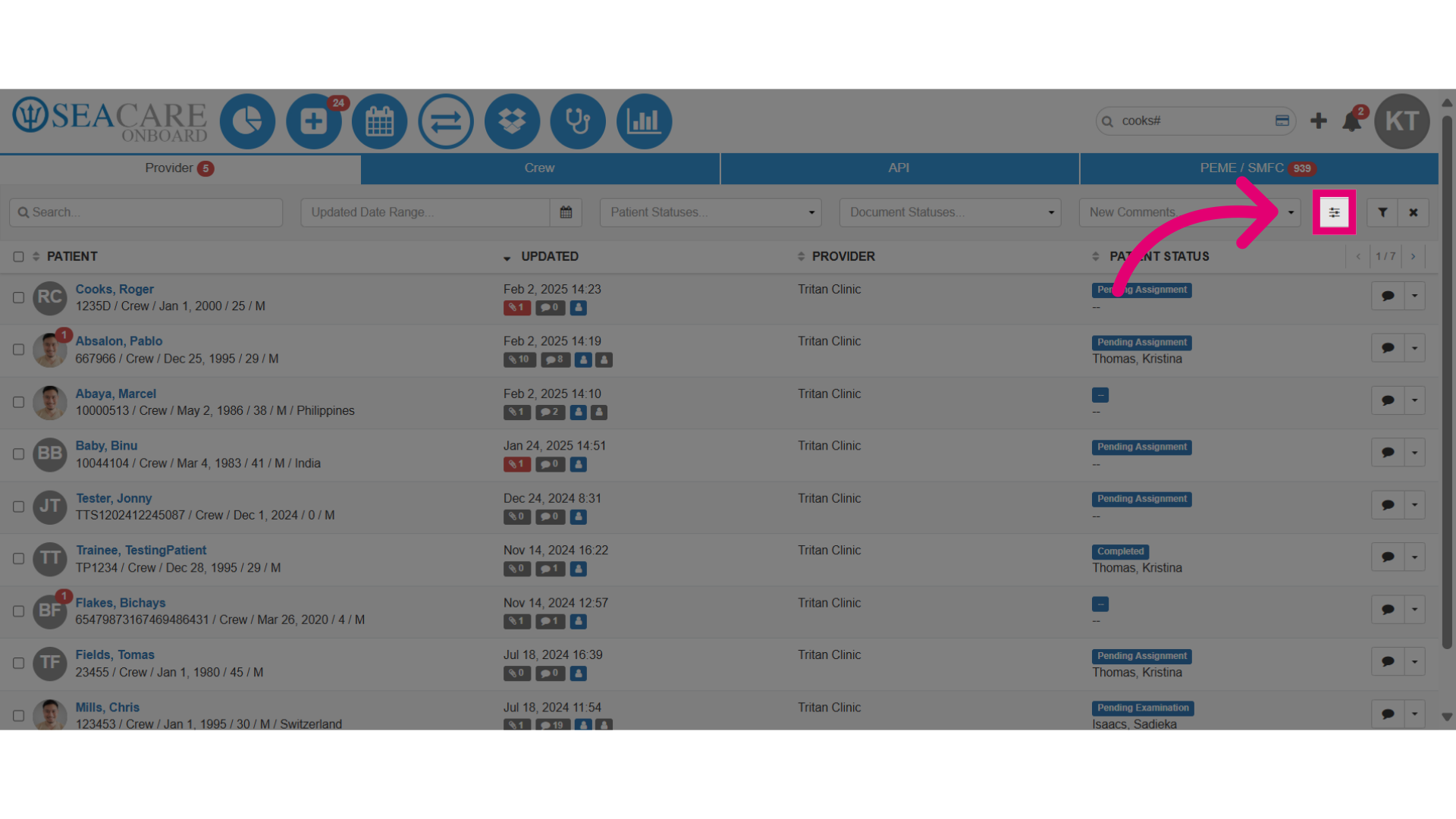1456x819 pixels.
Task: Switch to the Crew tab
Action: [540, 168]
